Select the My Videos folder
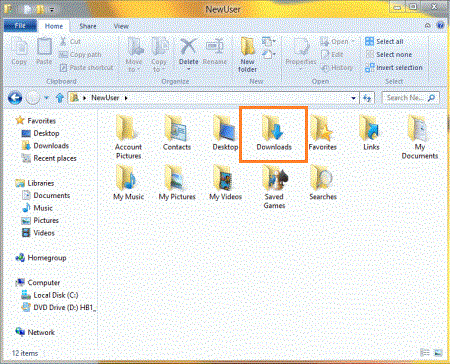 [x=225, y=183]
